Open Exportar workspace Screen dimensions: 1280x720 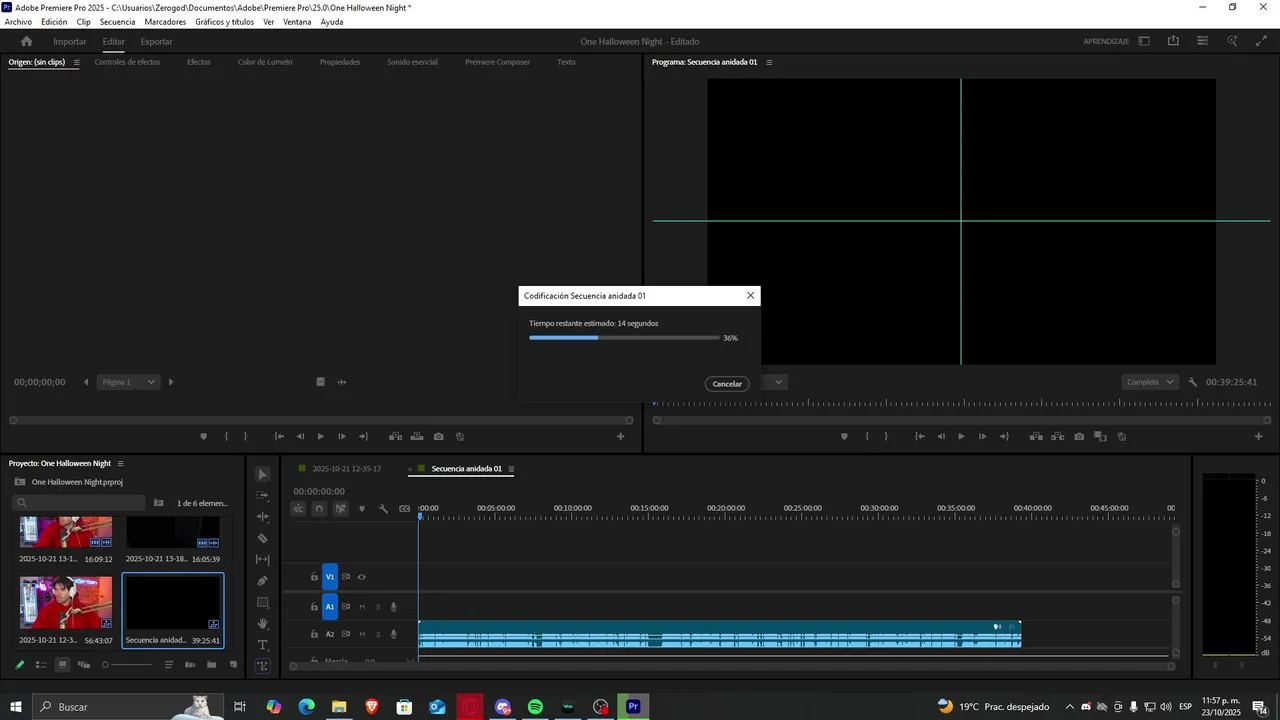(x=156, y=41)
